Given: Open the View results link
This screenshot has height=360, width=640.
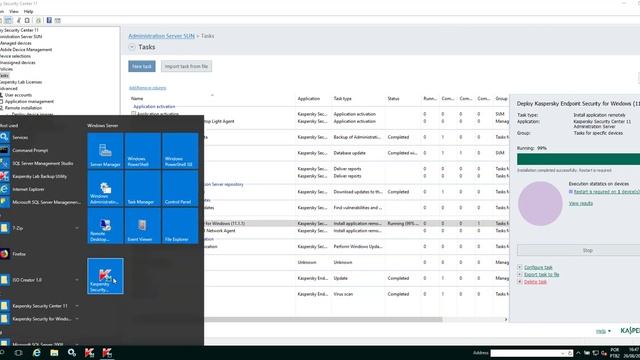Looking at the screenshot, I should pyautogui.click(x=580, y=203).
